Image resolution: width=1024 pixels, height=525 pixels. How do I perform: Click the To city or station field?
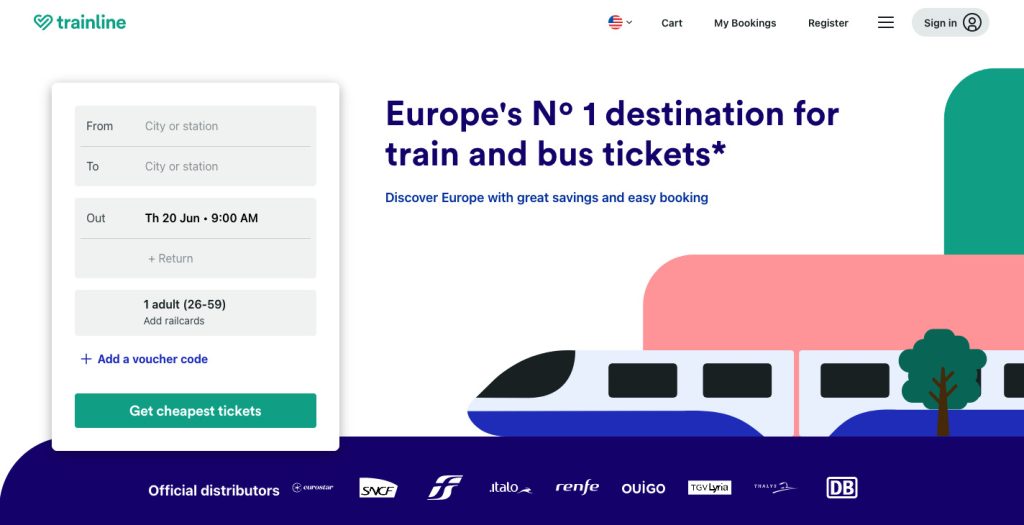(x=195, y=167)
